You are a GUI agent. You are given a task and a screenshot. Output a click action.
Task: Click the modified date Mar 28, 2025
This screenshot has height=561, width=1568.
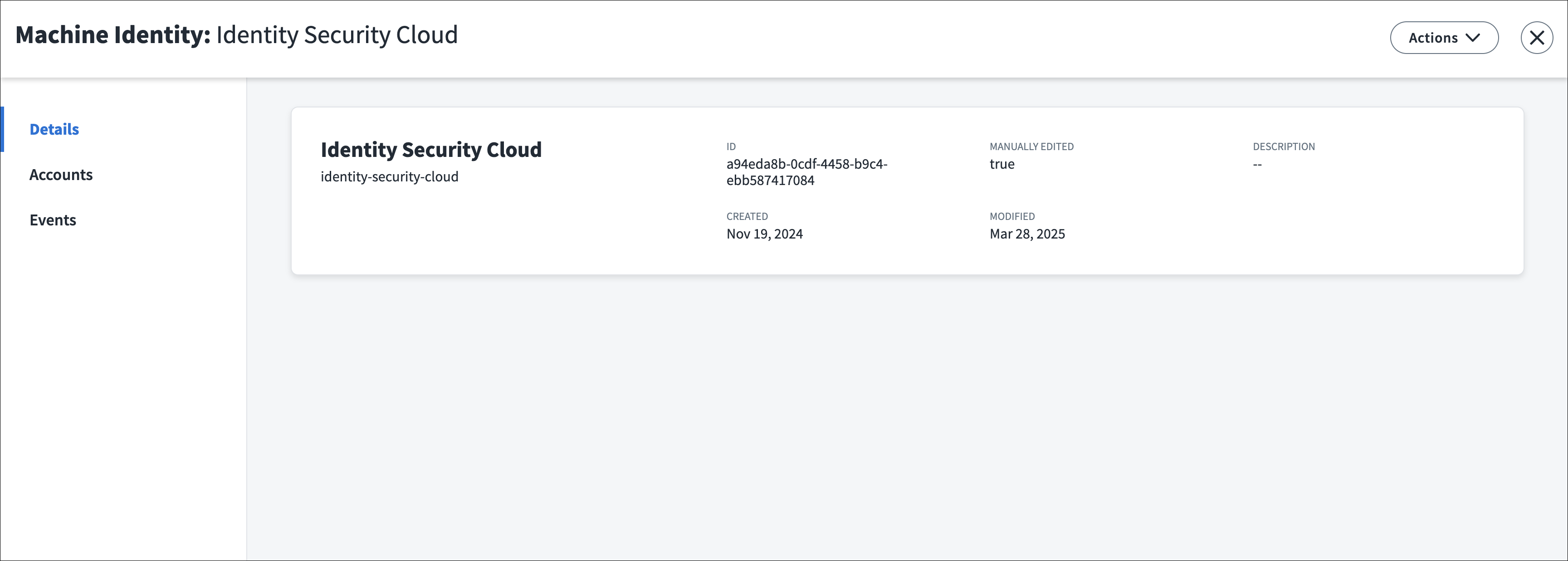1027,234
